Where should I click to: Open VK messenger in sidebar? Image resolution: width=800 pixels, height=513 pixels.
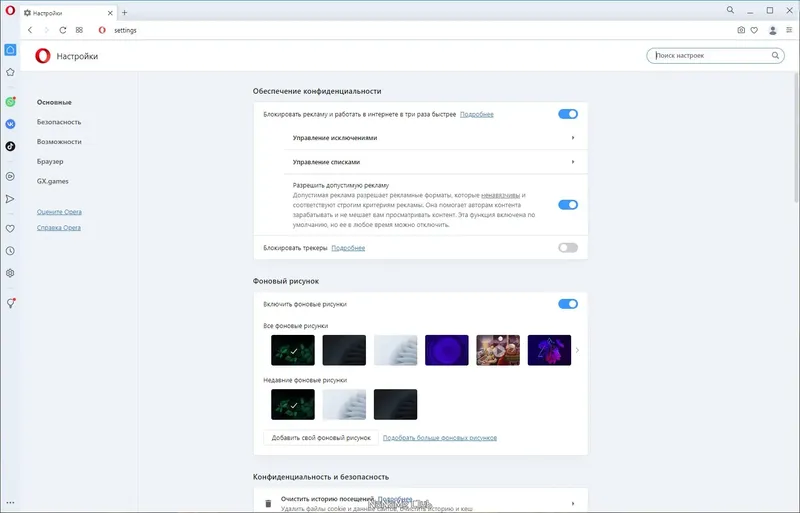pyautogui.click(x=10, y=124)
